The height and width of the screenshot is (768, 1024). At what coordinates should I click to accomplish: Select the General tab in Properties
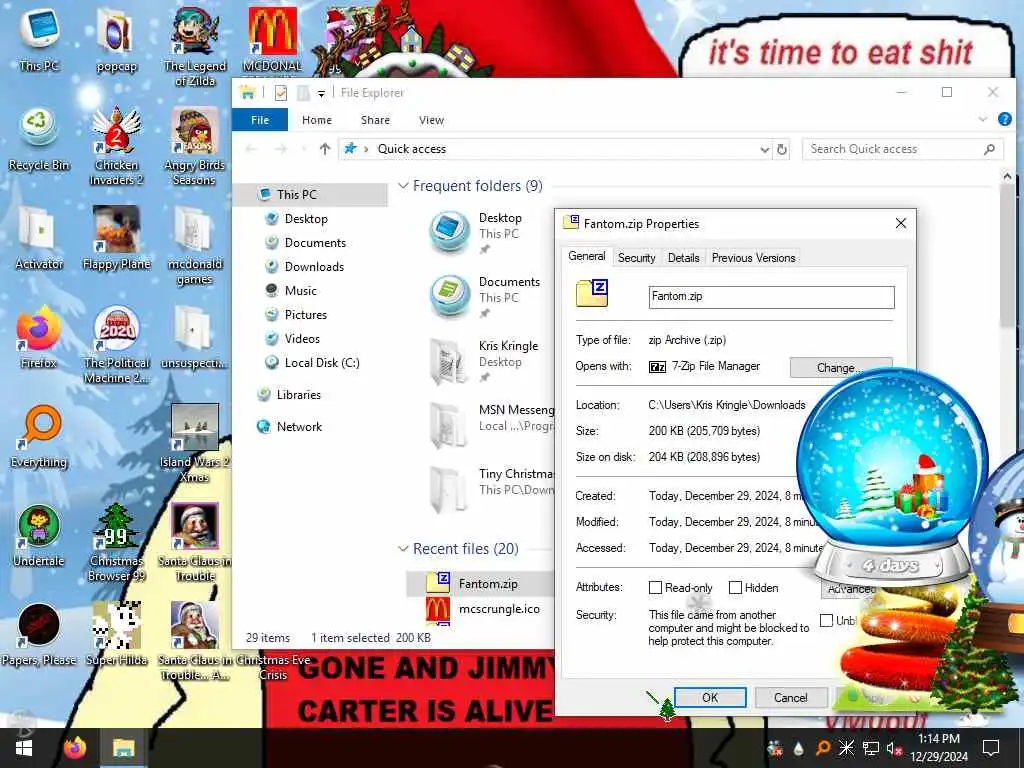point(586,256)
